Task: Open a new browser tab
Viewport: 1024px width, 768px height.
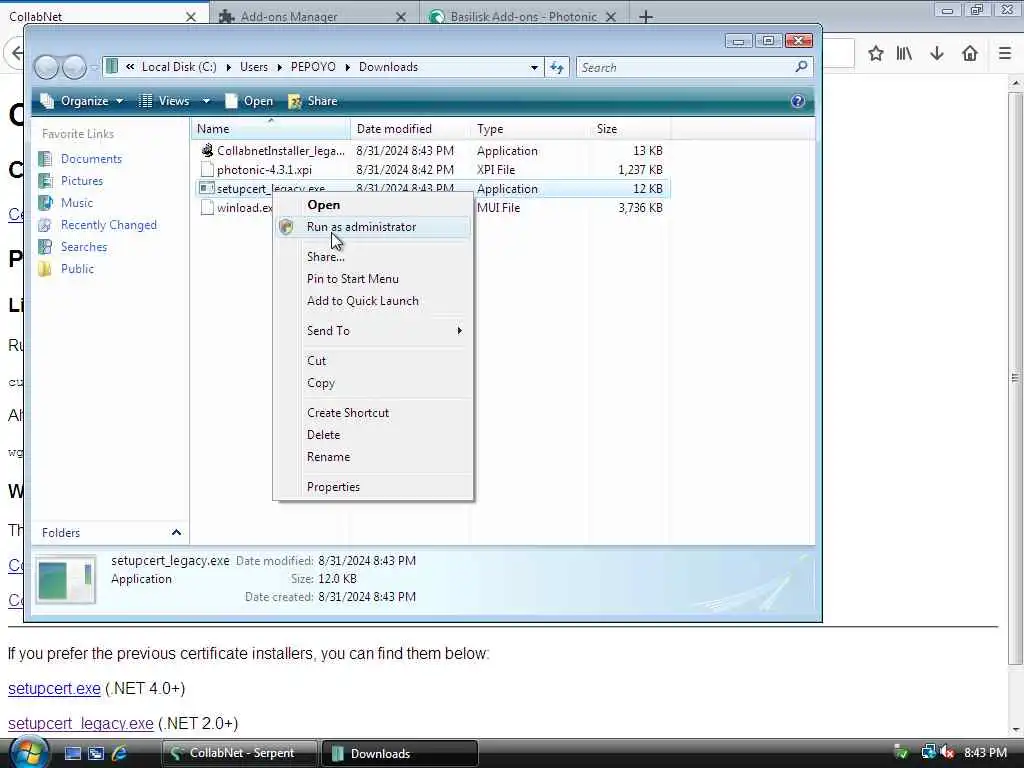Action: [645, 17]
